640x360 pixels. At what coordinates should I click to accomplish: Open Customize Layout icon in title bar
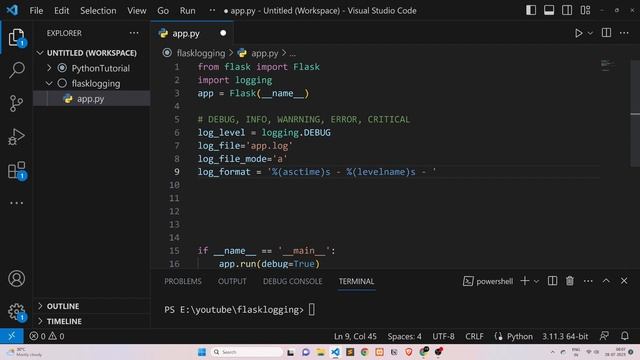click(585, 10)
